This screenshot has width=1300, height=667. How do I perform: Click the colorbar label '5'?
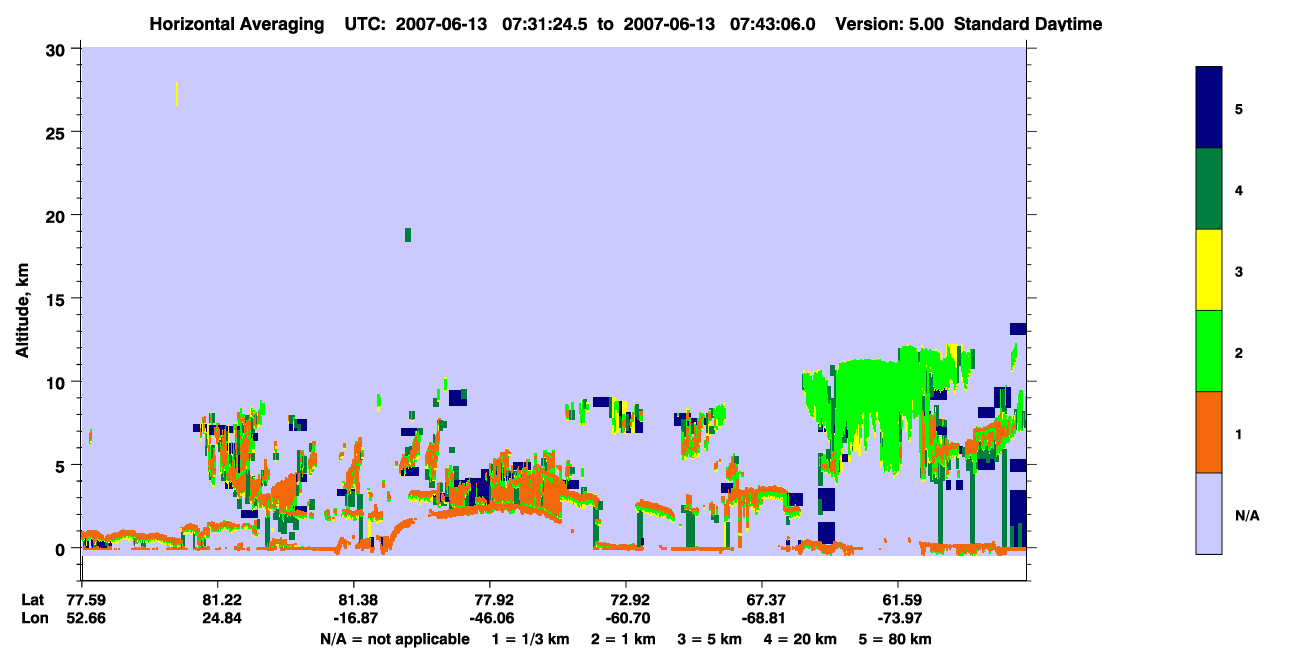pos(1238,108)
